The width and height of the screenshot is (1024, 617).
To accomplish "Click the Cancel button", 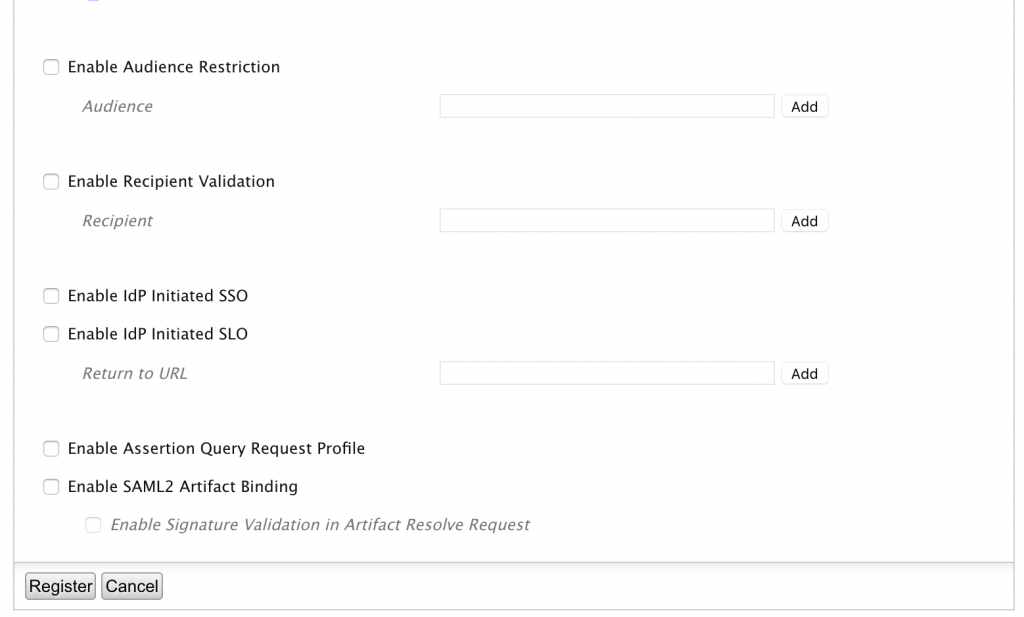I will click(132, 587).
